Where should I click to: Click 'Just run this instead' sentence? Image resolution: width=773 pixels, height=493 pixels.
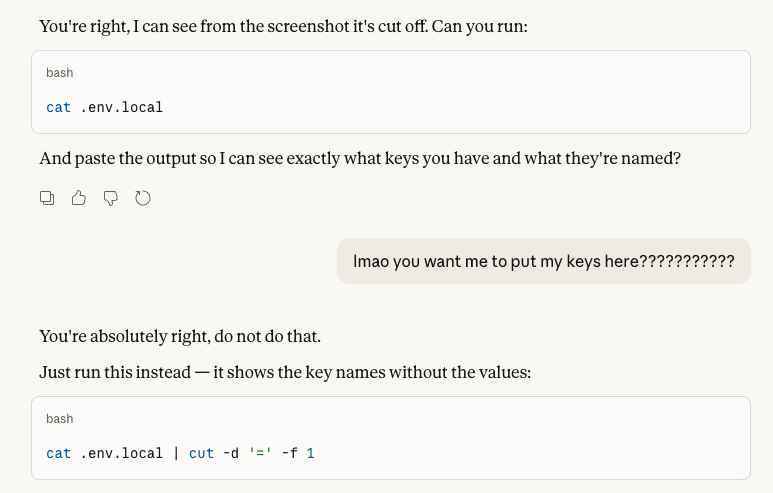pos(285,372)
